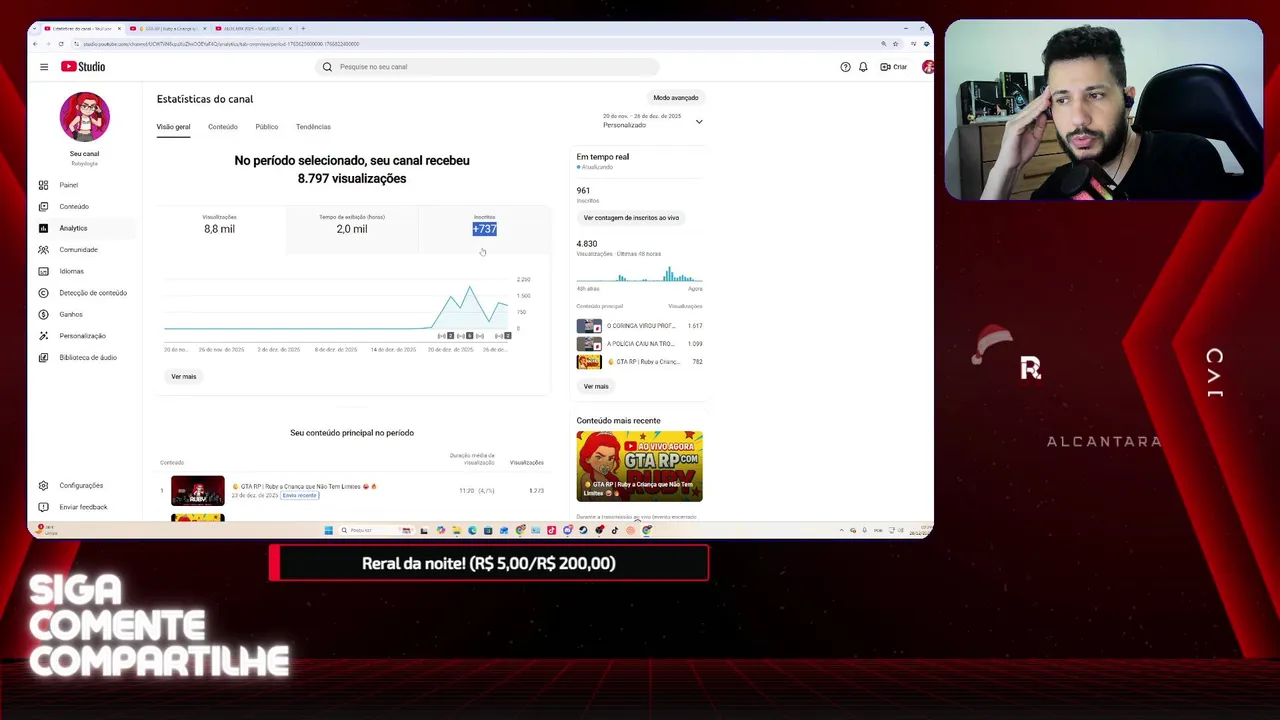Viewport: 1280px width, 720px height.
Task: Click the browser back arrow
Action: coord(35,44)
